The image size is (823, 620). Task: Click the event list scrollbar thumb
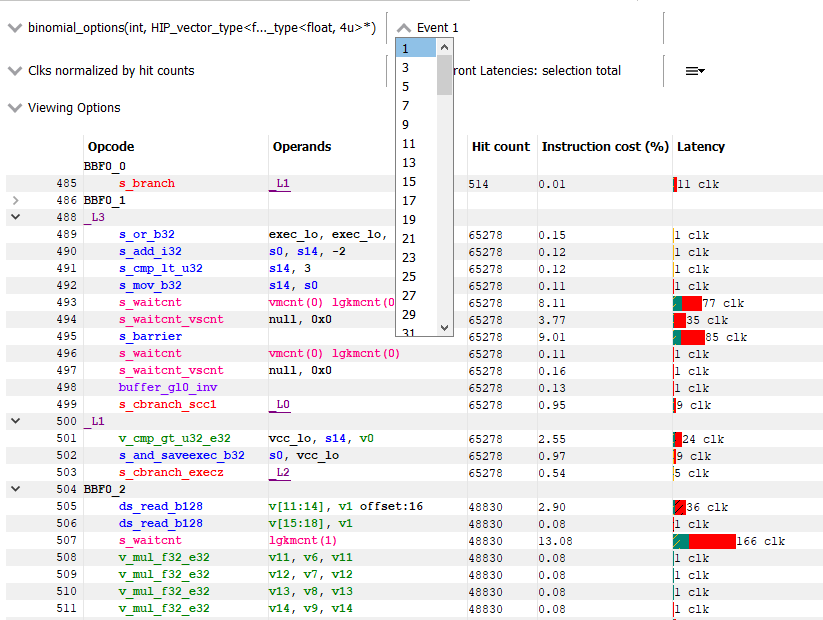[444, 75]
